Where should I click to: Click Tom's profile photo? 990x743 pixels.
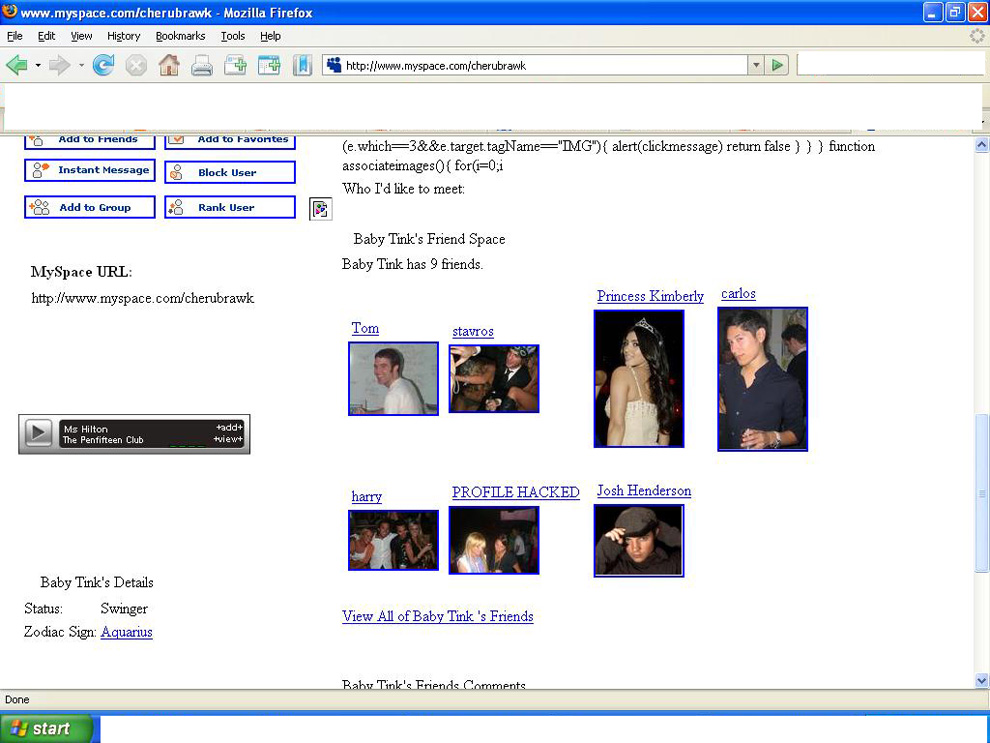[393, 379]
